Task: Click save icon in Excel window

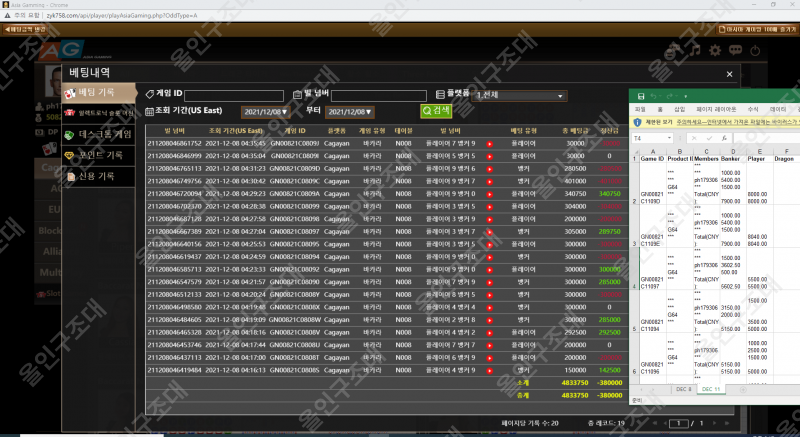Action: pos(641,96)
